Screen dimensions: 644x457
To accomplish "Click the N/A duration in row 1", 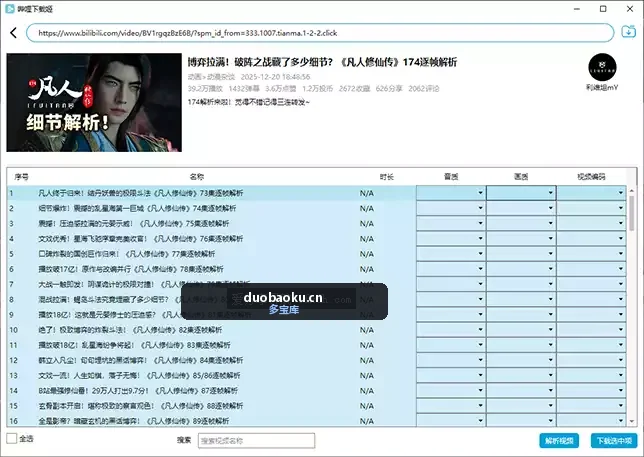I will (367, 193).
